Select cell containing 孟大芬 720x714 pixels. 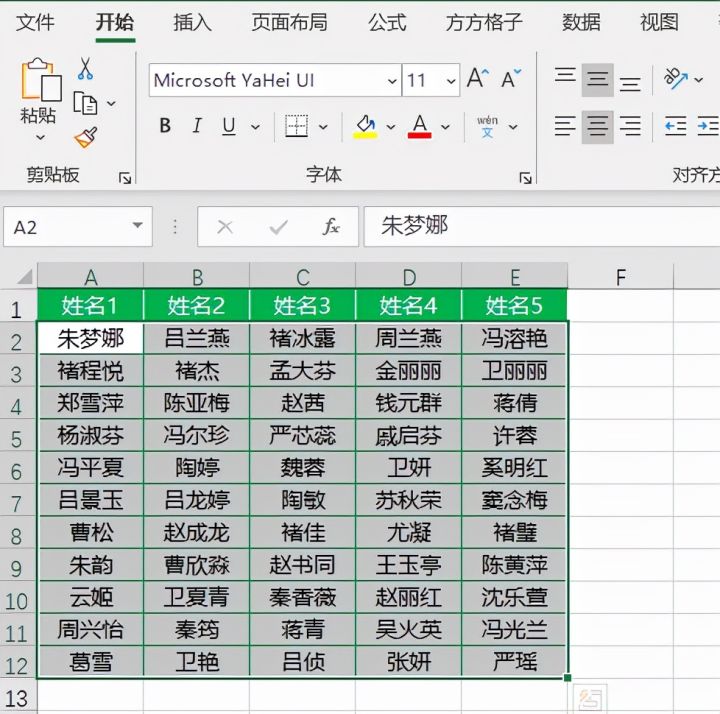pos(303,371)
